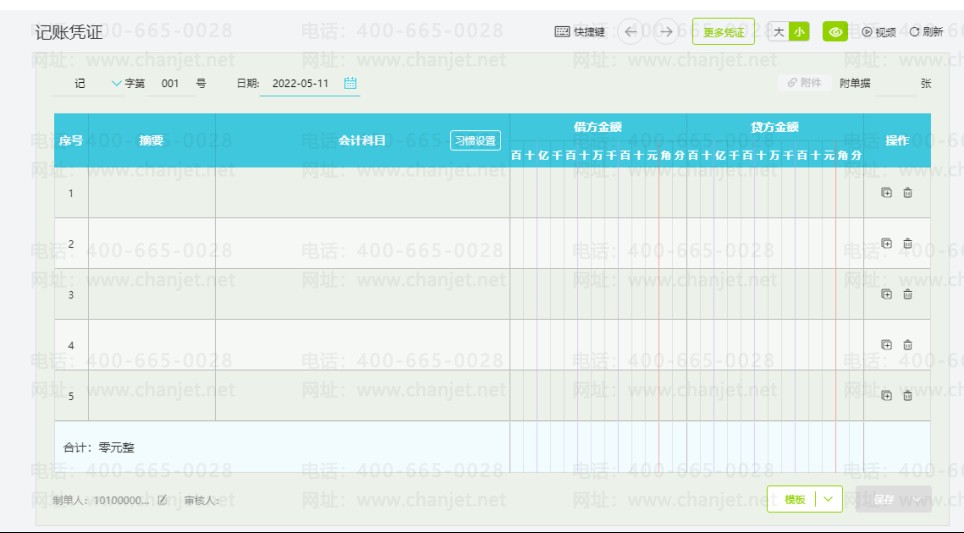Viewport: 964px width, 533px height.
Task: Click the 合计: 零元整 total text
Action: [99, 448]
